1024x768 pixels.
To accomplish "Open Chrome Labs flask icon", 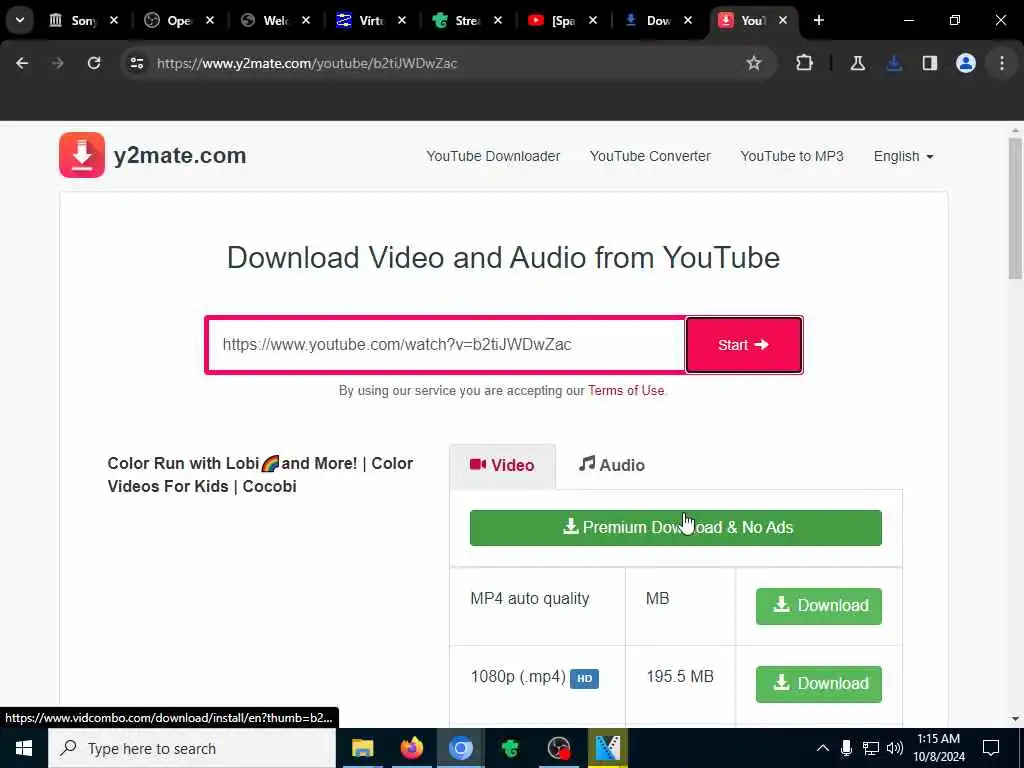I will [857, 63].
